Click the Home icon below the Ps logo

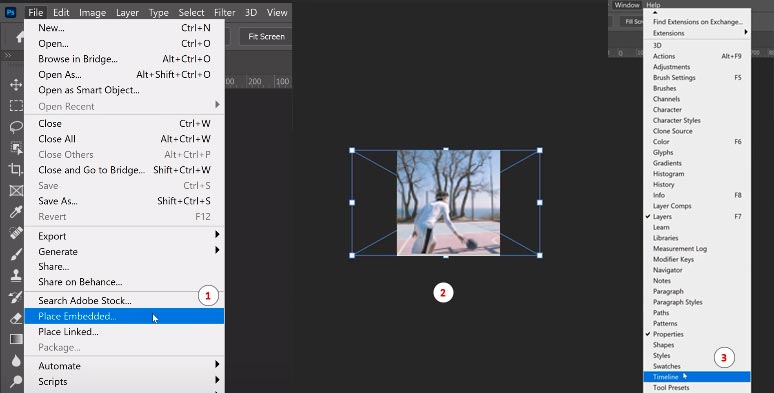click(20, 38)
